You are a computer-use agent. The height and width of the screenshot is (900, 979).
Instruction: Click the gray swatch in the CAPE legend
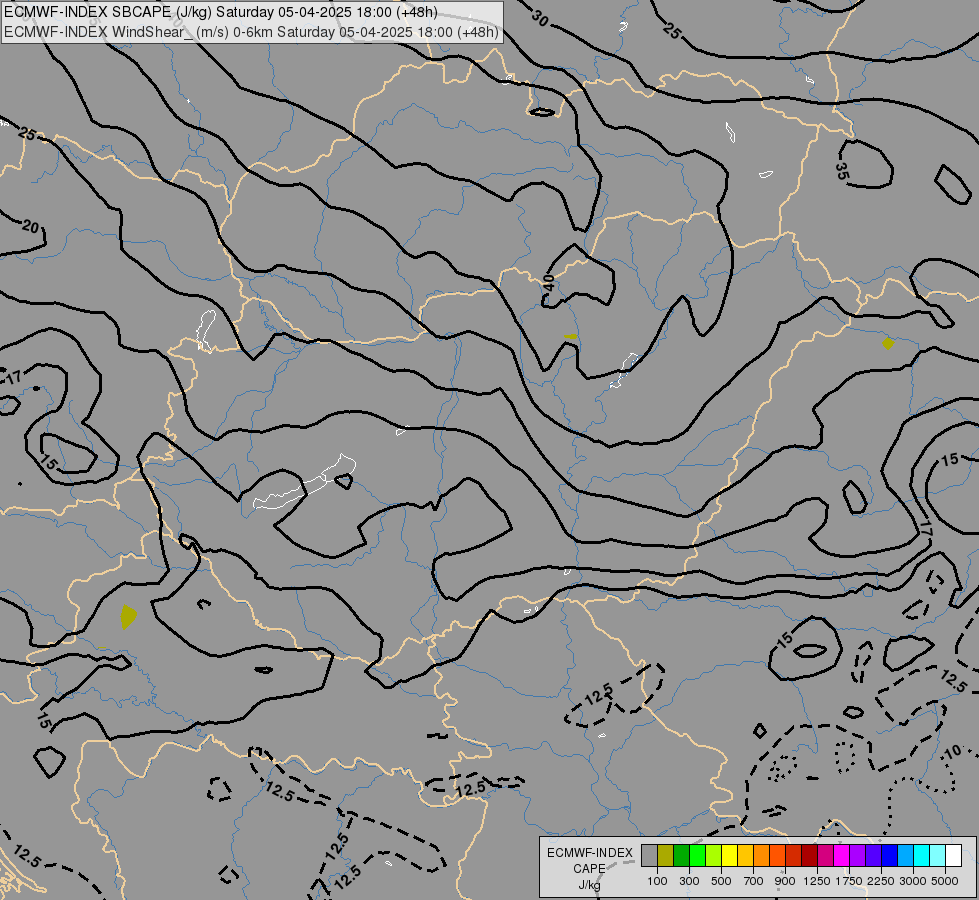649,856
